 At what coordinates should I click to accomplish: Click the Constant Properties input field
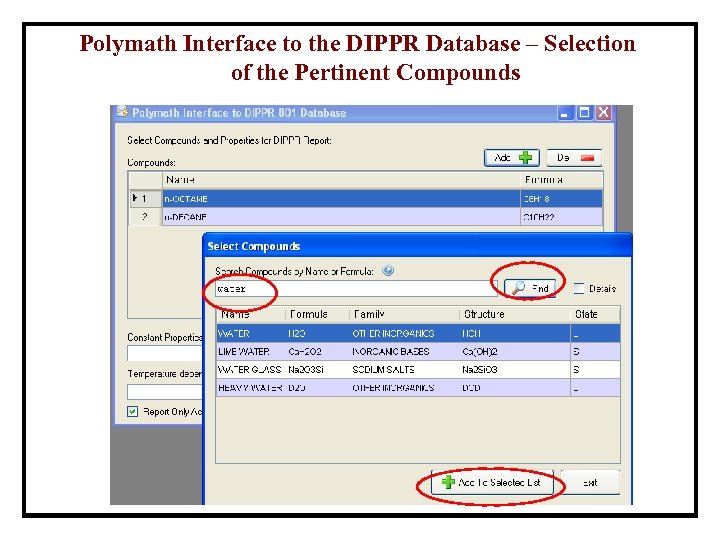click(165, 353)
